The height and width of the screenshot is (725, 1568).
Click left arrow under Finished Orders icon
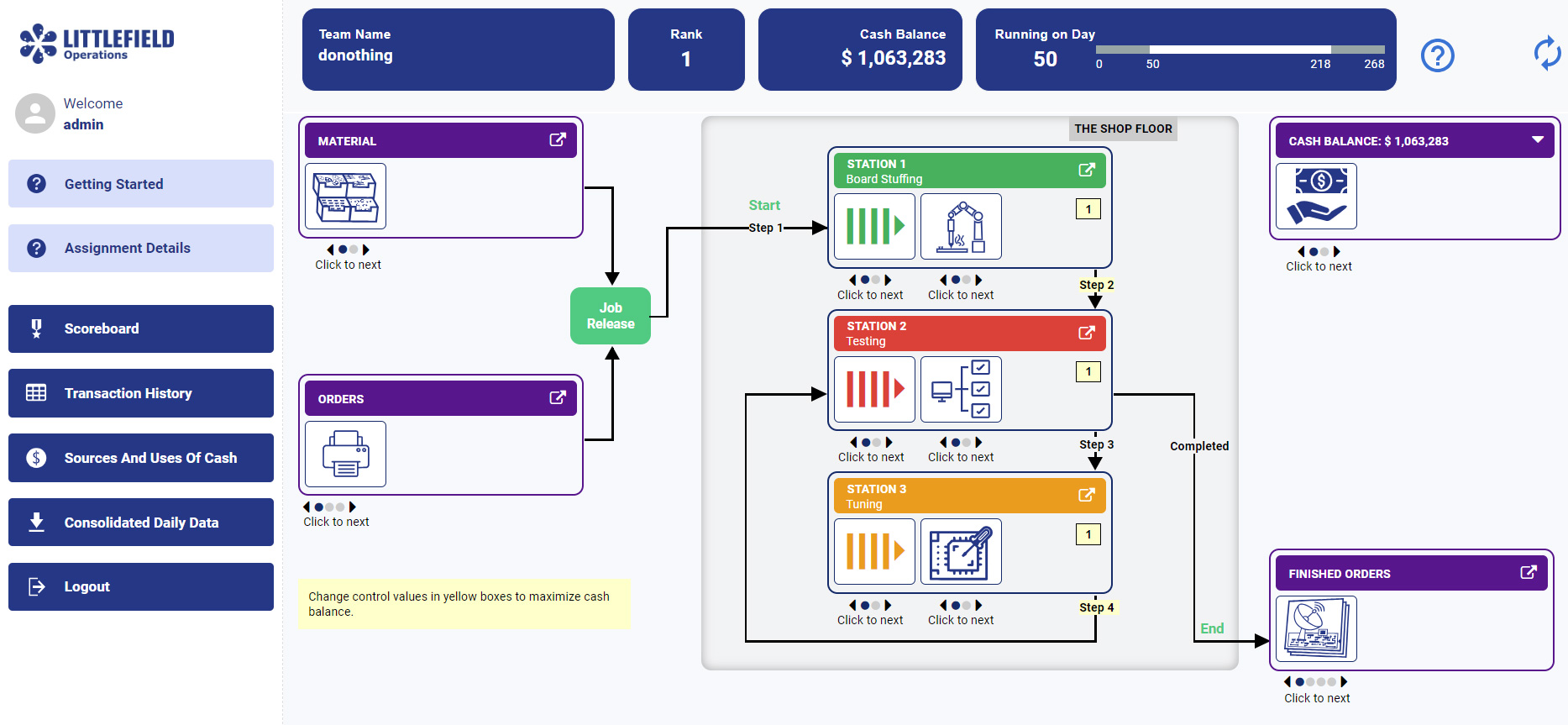(x=1287, y=682)
